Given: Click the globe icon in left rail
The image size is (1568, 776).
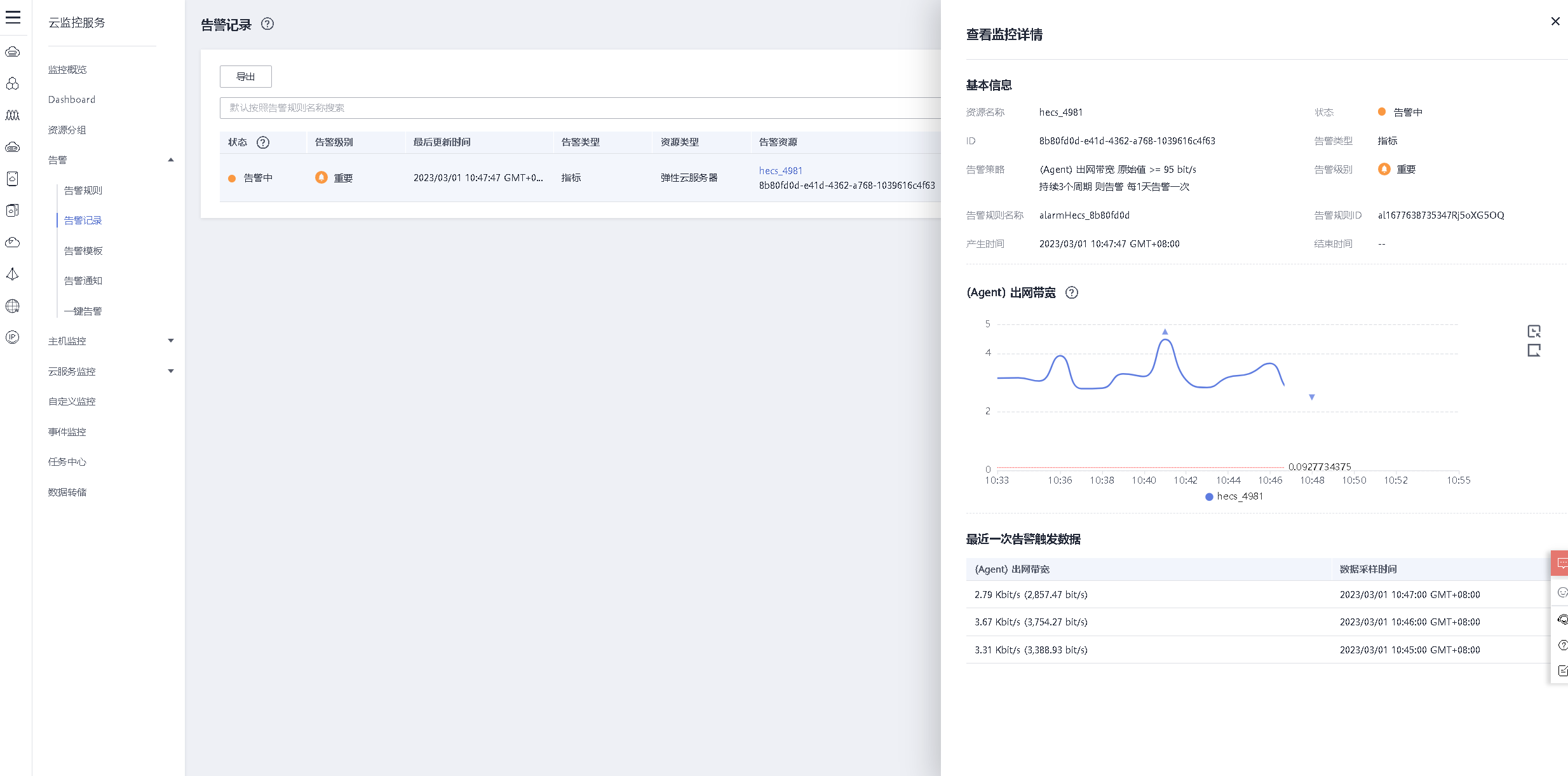Looking at the screenshot, I should 13,306.
